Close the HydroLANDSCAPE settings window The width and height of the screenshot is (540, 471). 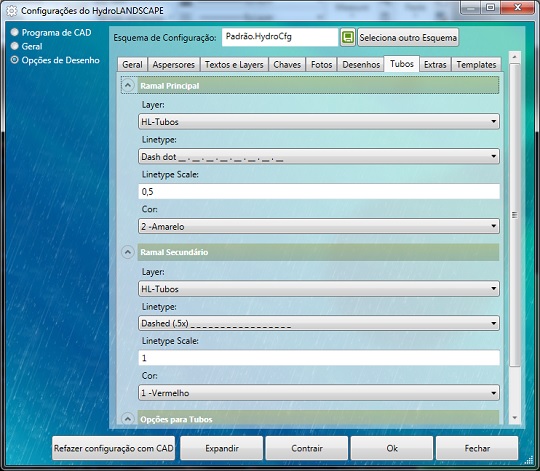(517, 7)
